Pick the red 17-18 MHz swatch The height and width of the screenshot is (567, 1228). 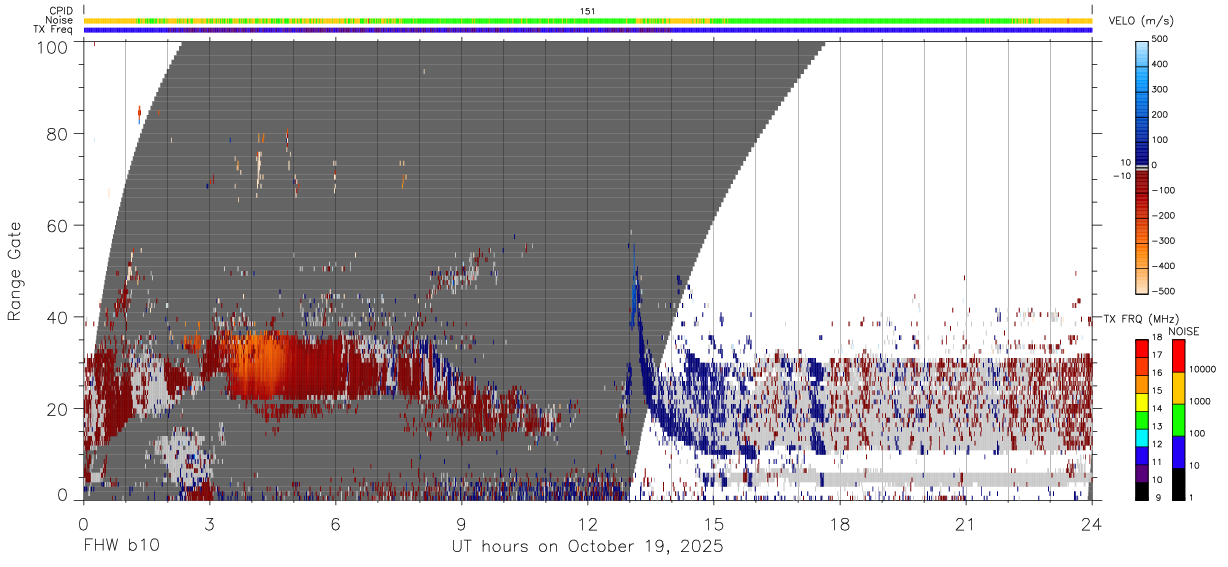(x=1141, y=349)
